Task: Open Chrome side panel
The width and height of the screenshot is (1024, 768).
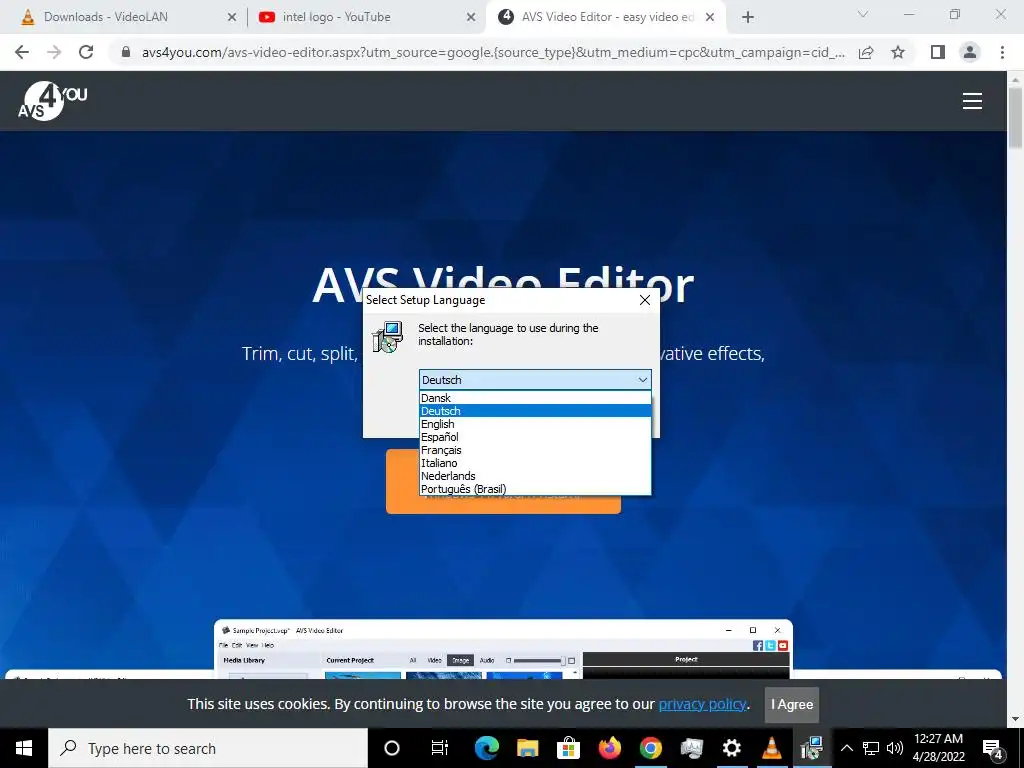Action: [938, 52]
